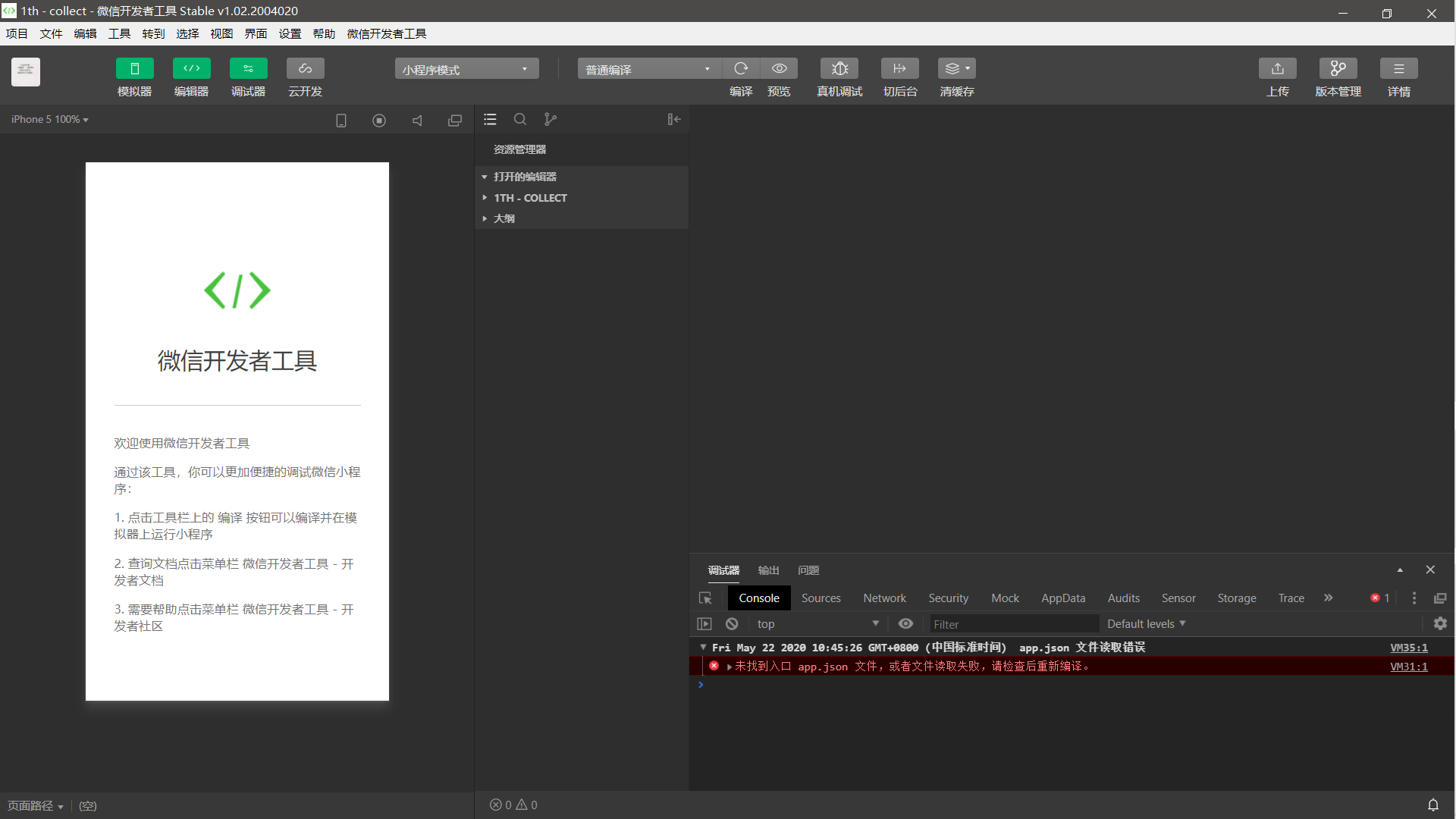This screenshot has height=819, width=1456.
Task: Select the 调试器 panel tab
Action: (723, 570)
